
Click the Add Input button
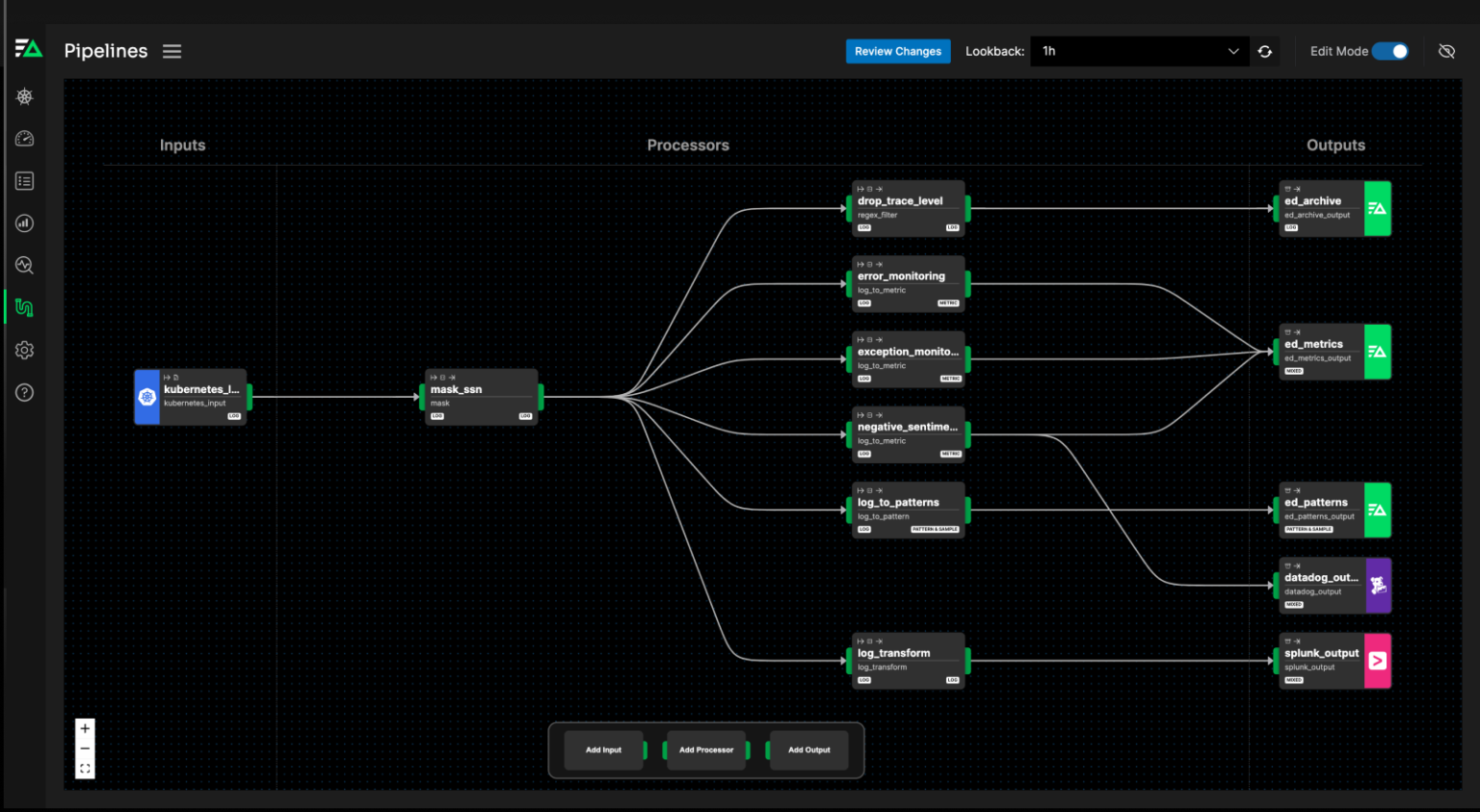[x=604, y=750]
